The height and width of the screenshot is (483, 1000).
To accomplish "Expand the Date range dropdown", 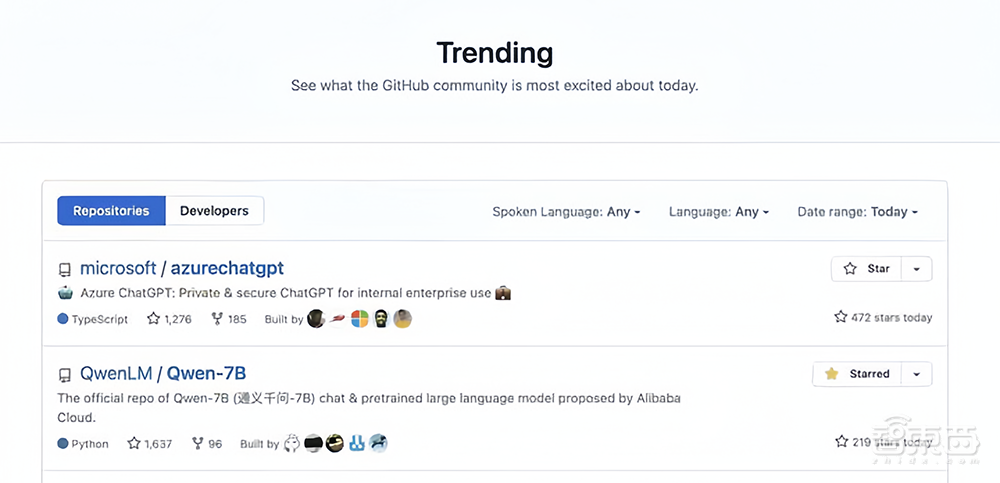I will tap(857, 212).
